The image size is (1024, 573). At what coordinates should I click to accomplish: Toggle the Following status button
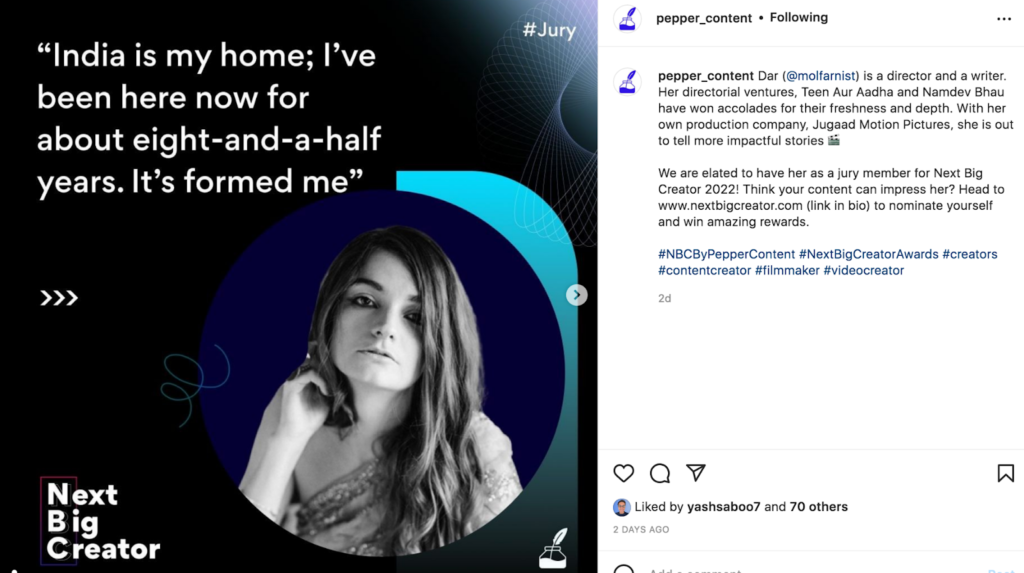pos(798,18)
